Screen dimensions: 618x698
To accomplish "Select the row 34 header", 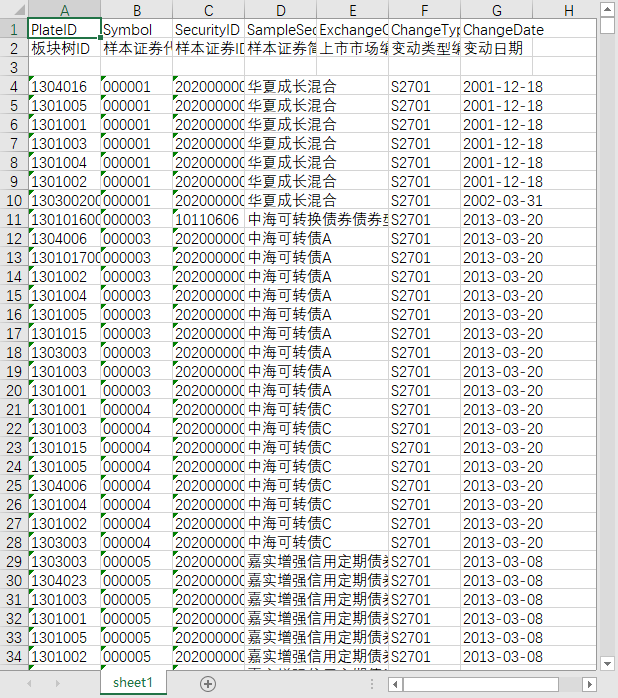I will pos(14,656).
